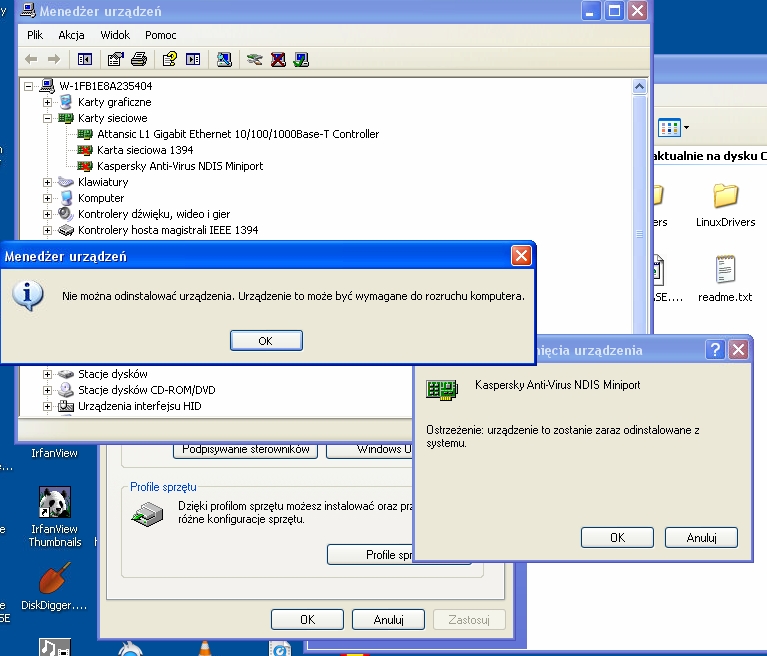Viewport: 767px width, 656px height.
Task: Click OK in the uninstall error message box
Action: click(266, 341)
